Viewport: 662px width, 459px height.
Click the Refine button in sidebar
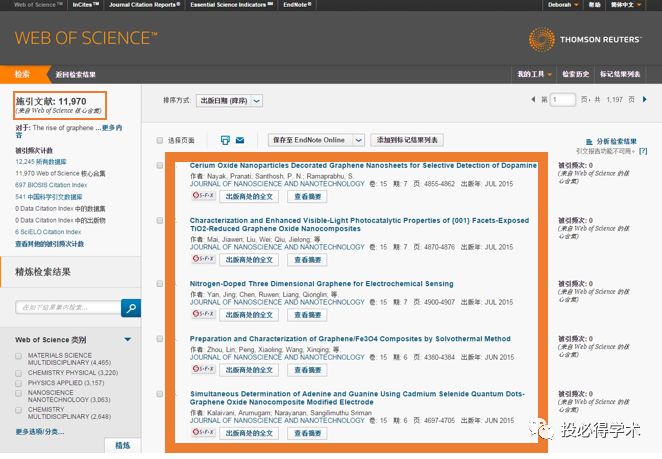[123, 445]
